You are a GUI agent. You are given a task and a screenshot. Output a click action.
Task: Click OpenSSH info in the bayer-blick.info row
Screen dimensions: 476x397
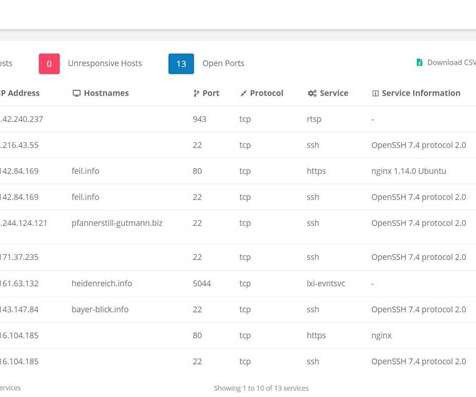point(419,309)
